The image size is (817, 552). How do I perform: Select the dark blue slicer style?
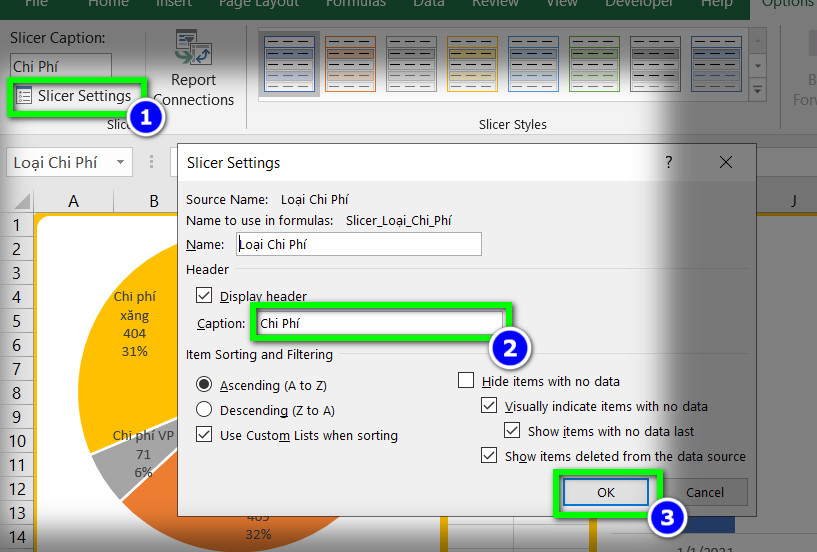click(289, 64)
